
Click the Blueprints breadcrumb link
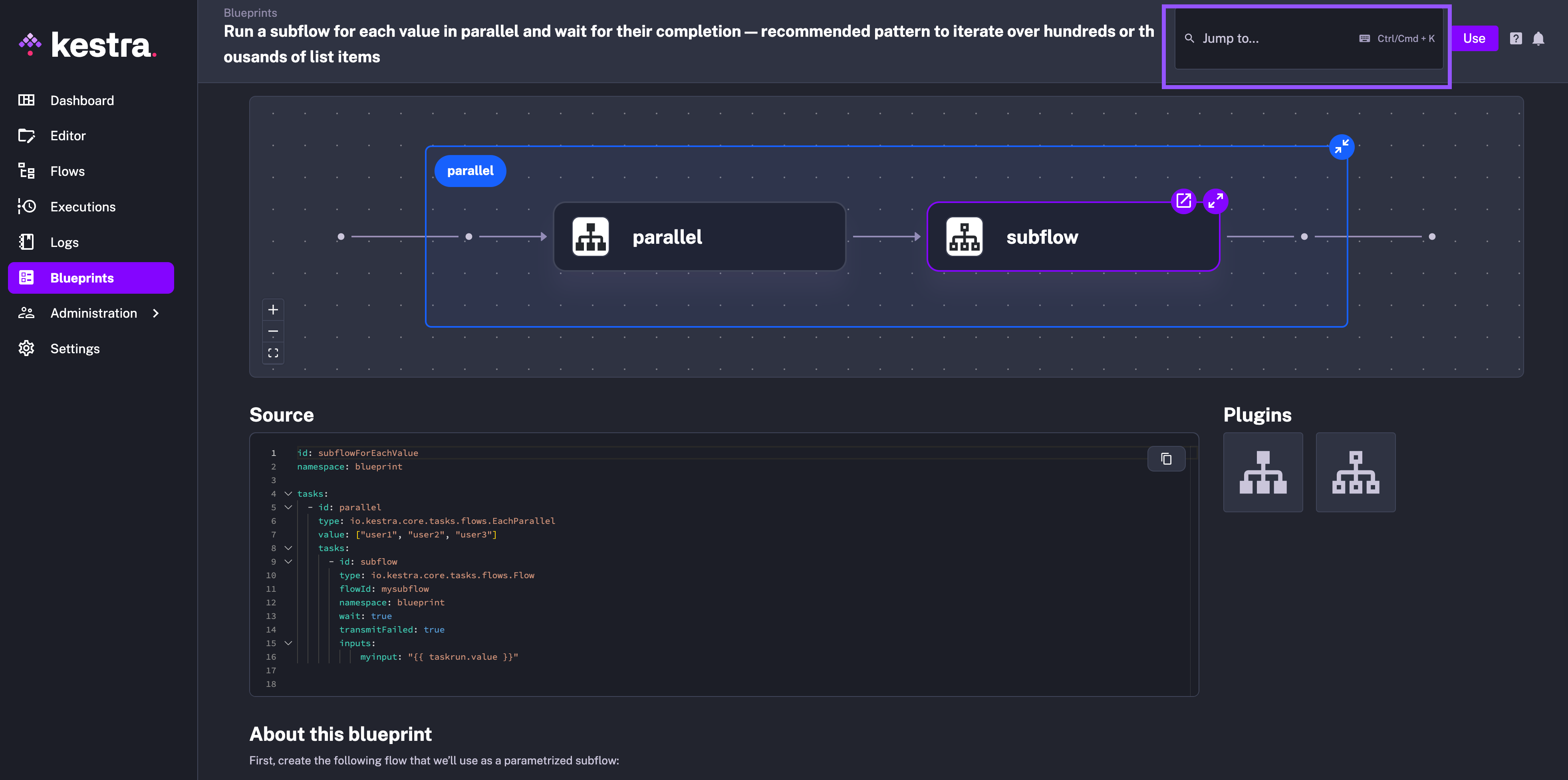[250, 13]
